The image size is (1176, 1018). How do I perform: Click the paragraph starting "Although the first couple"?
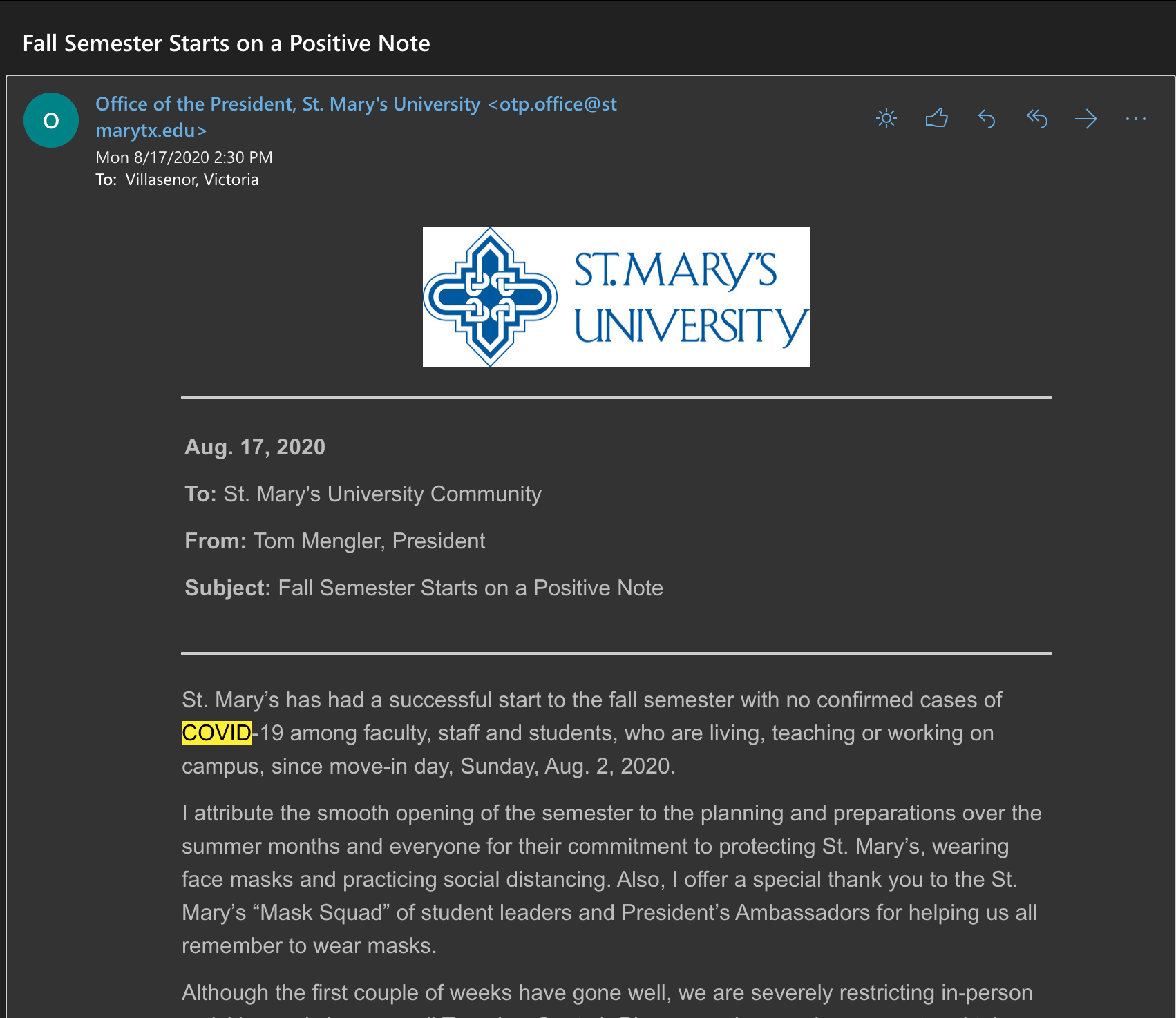point(607,992)
